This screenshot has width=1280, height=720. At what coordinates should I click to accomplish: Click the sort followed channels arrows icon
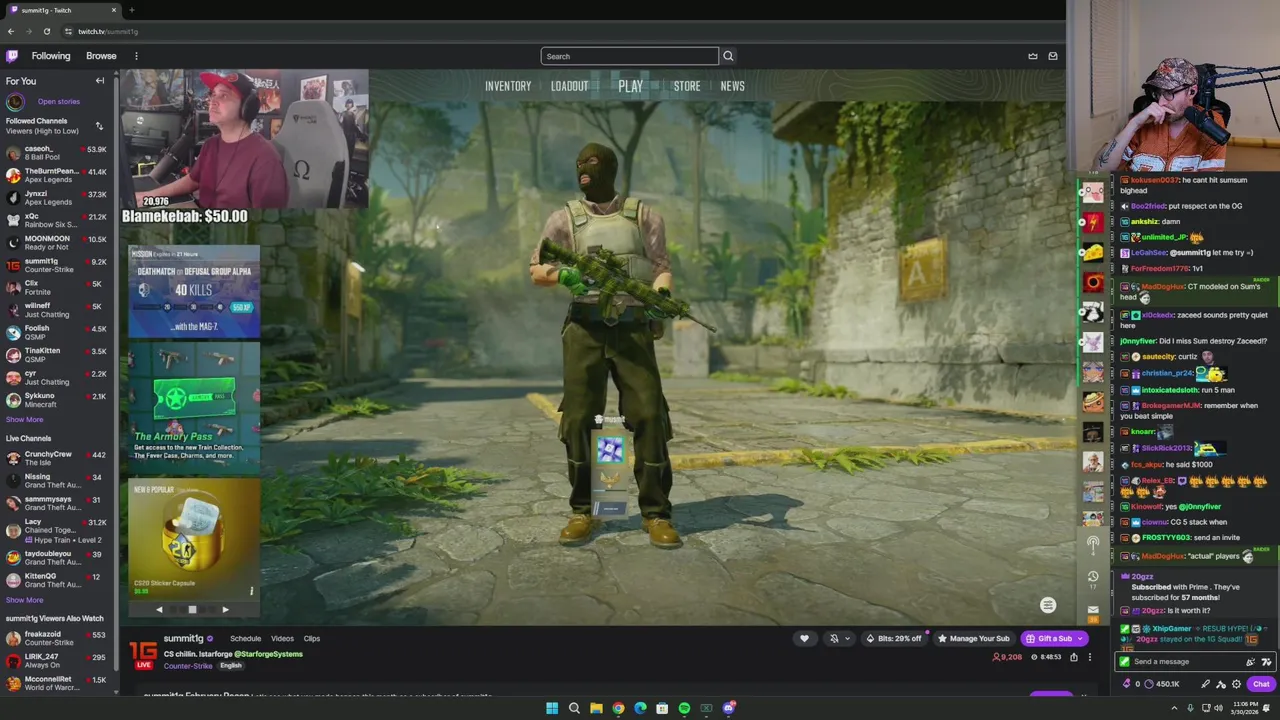click(x=99, y=126)
